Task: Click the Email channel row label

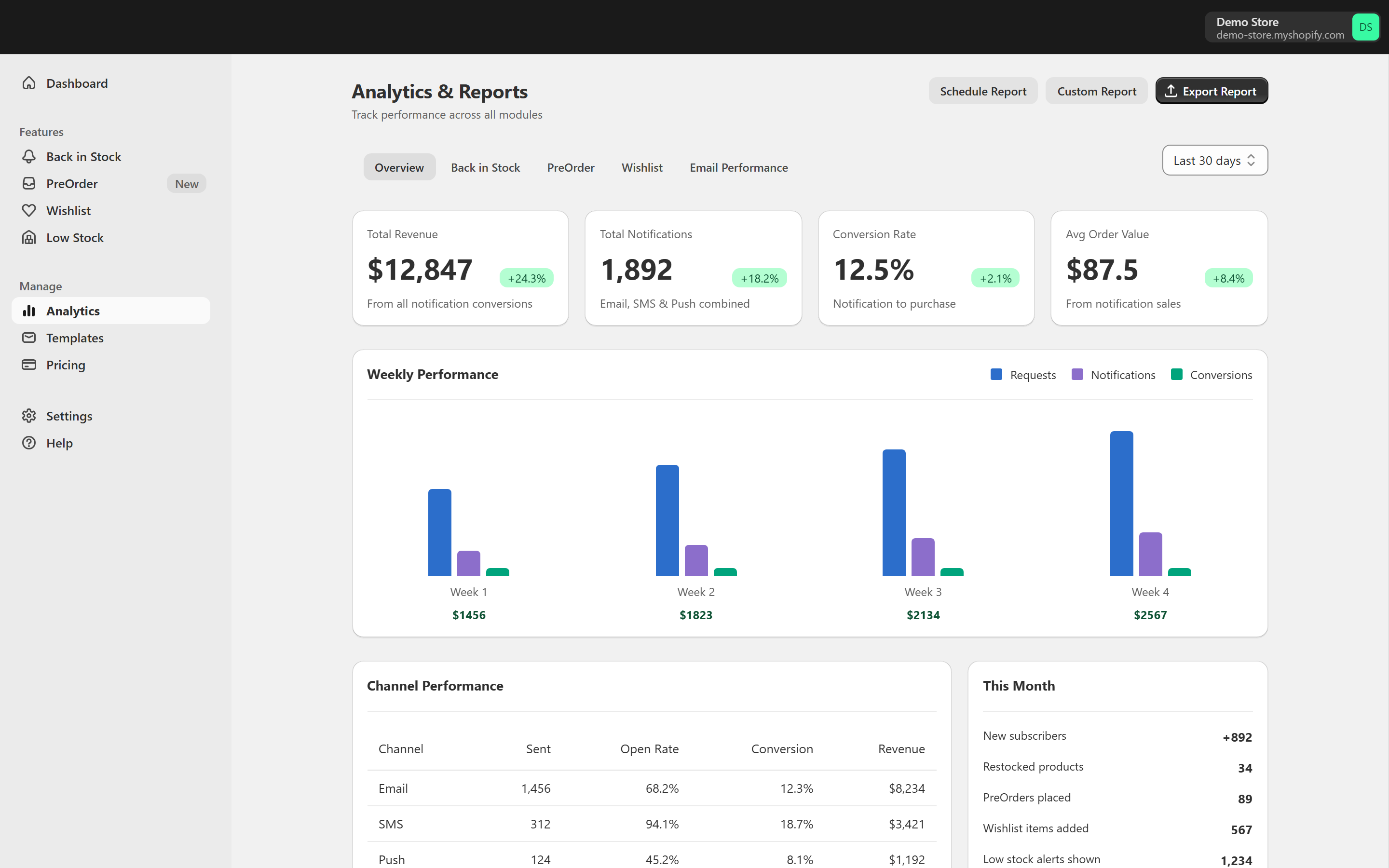Action: click(393, 788)
